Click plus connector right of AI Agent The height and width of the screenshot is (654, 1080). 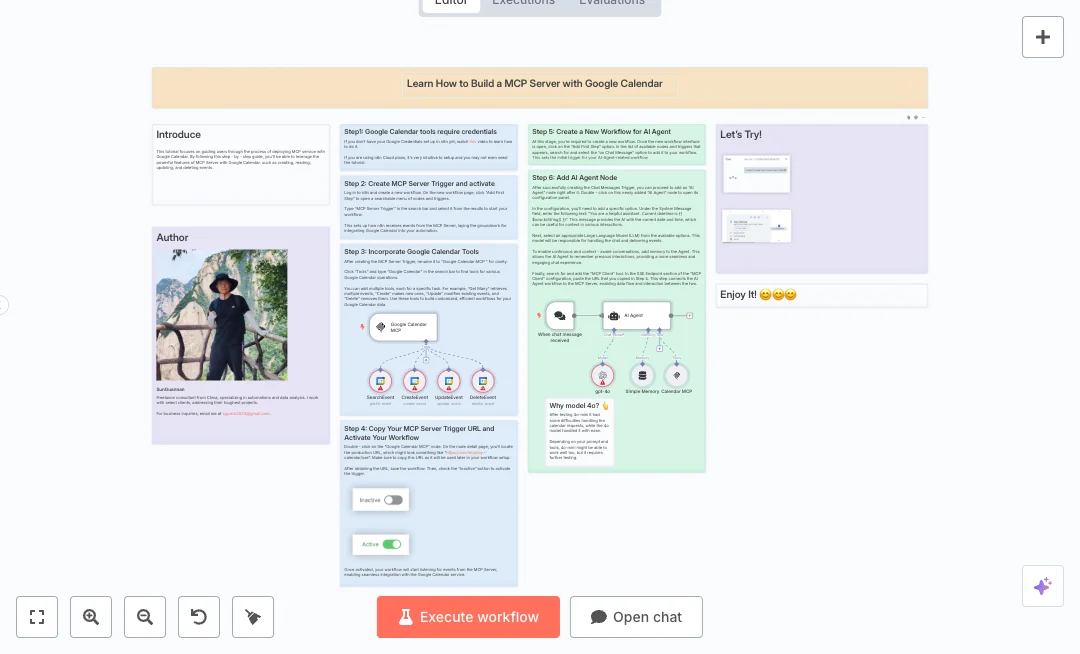(x=690, y=315)
